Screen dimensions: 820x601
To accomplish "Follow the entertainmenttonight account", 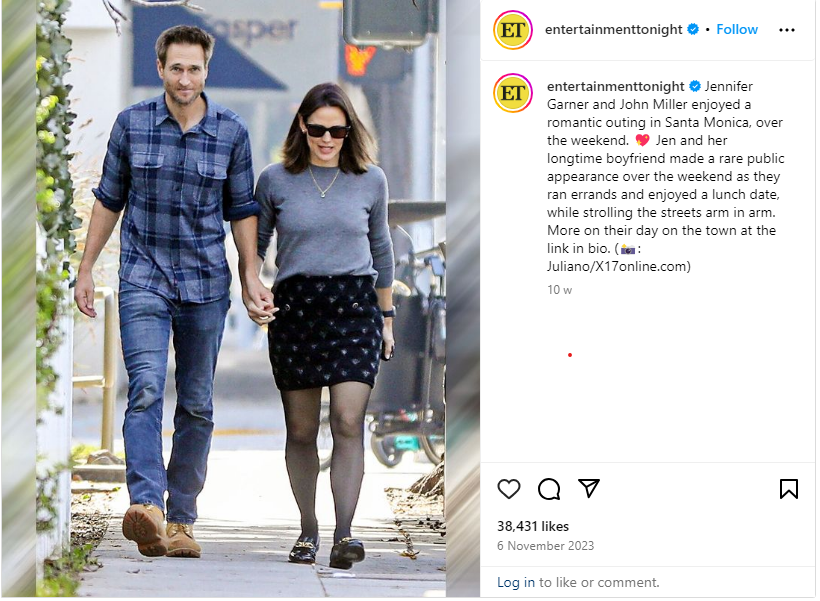I will point(736,29).
